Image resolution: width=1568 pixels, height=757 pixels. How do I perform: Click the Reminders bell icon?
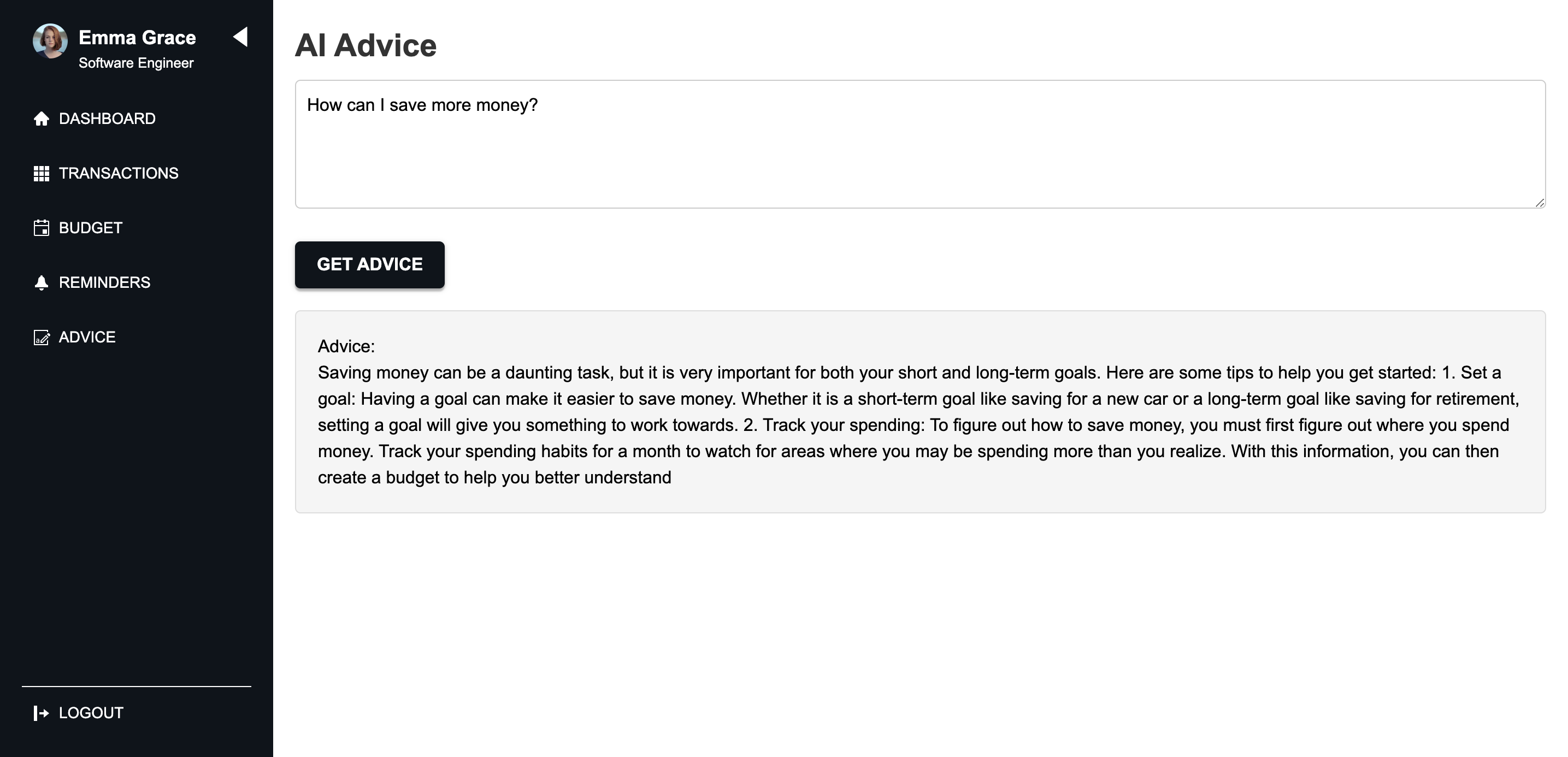pyautogui.click(x=42, y=282)
